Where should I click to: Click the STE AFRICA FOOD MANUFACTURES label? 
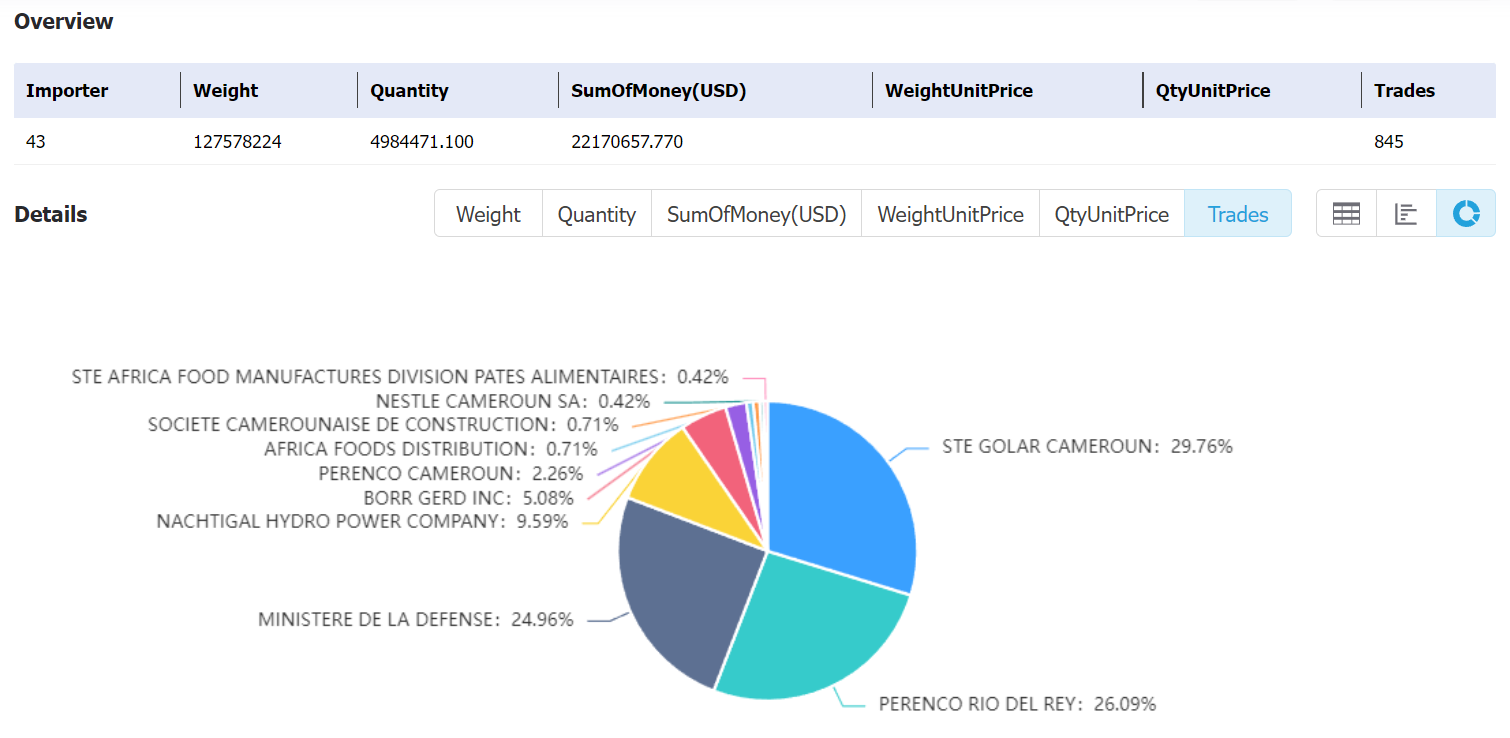400,377
